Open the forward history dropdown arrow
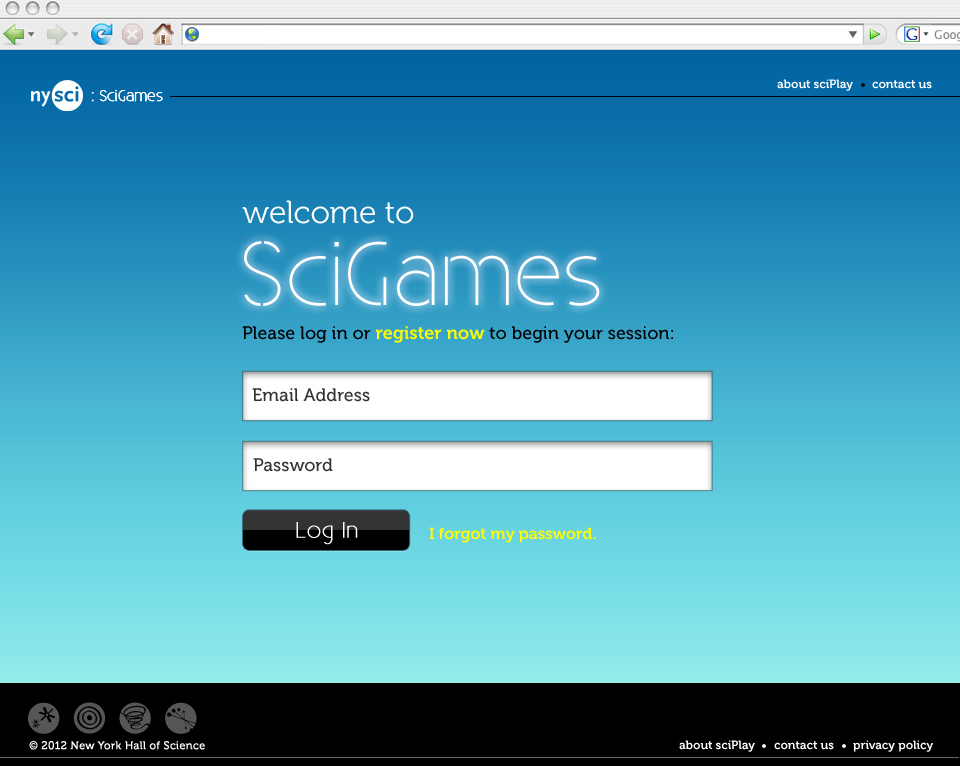The height and width of the screenshot is (766, 960). pyautogui.click(x=75, y=34)
